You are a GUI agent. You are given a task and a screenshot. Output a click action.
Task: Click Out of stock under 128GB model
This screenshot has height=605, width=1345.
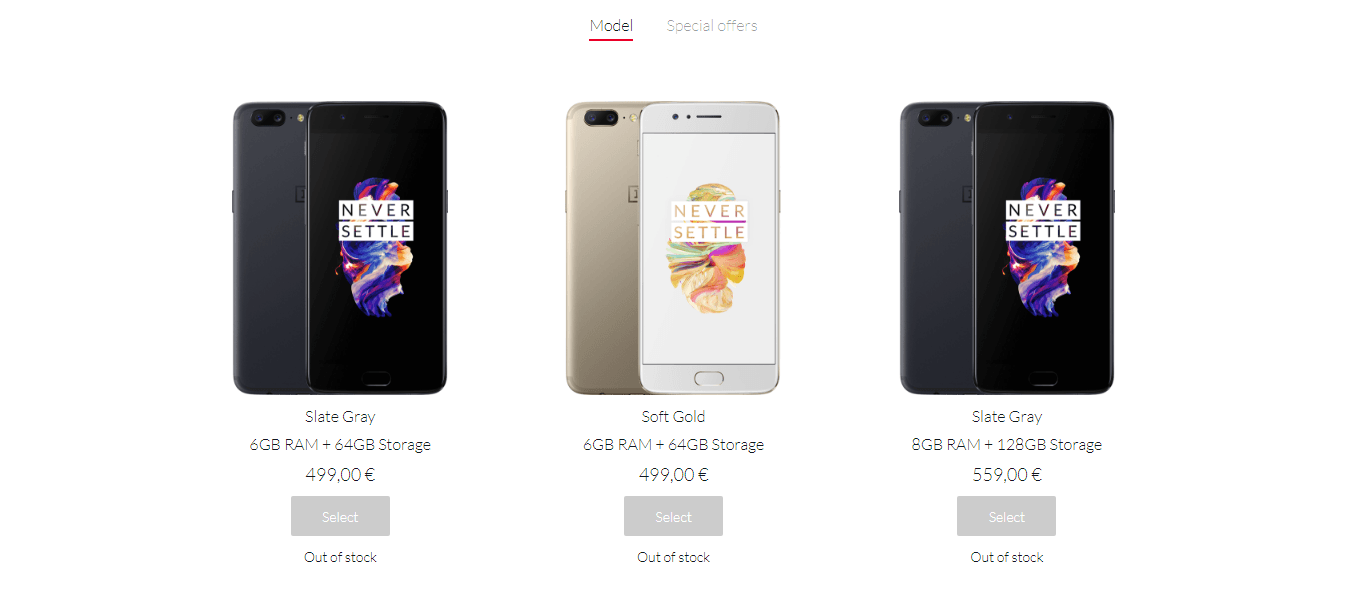tap(1006, 557)
